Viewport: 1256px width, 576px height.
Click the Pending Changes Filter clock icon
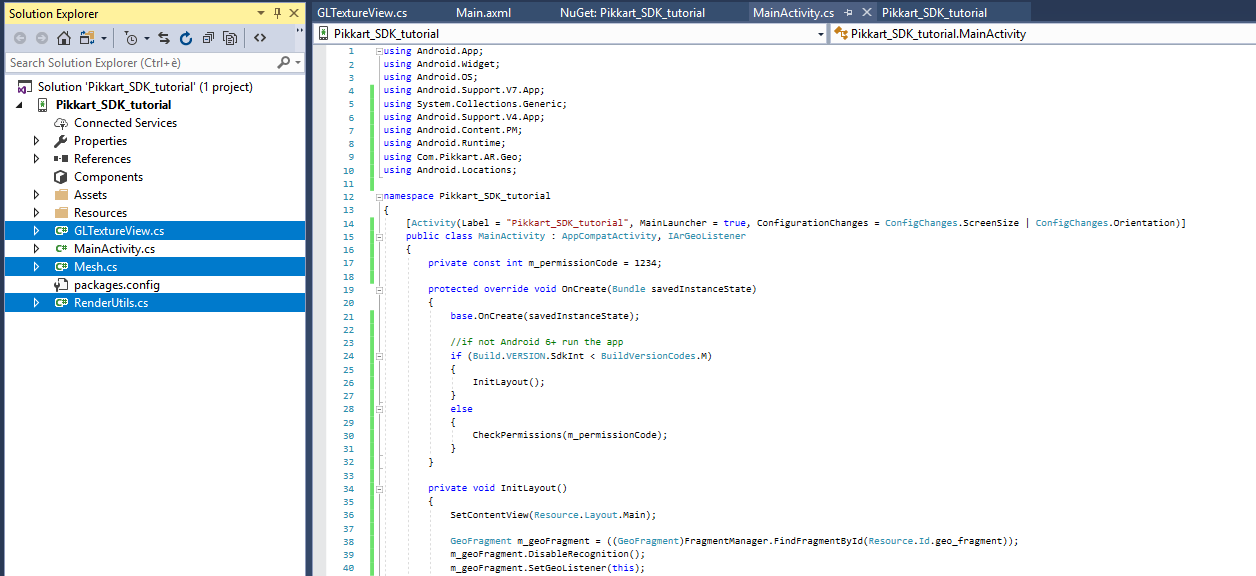(x=131, y=38)
